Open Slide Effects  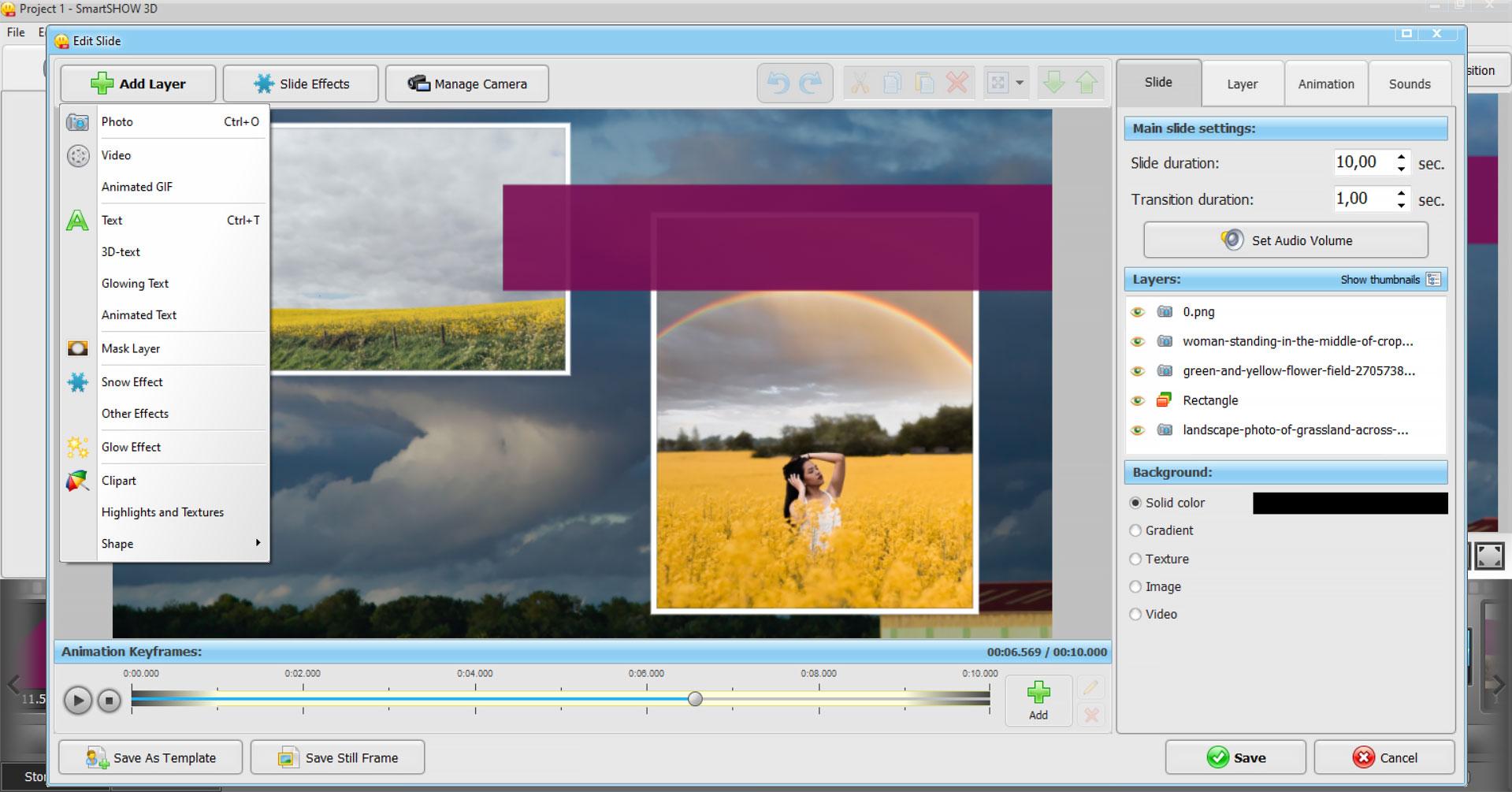[300, 83]
